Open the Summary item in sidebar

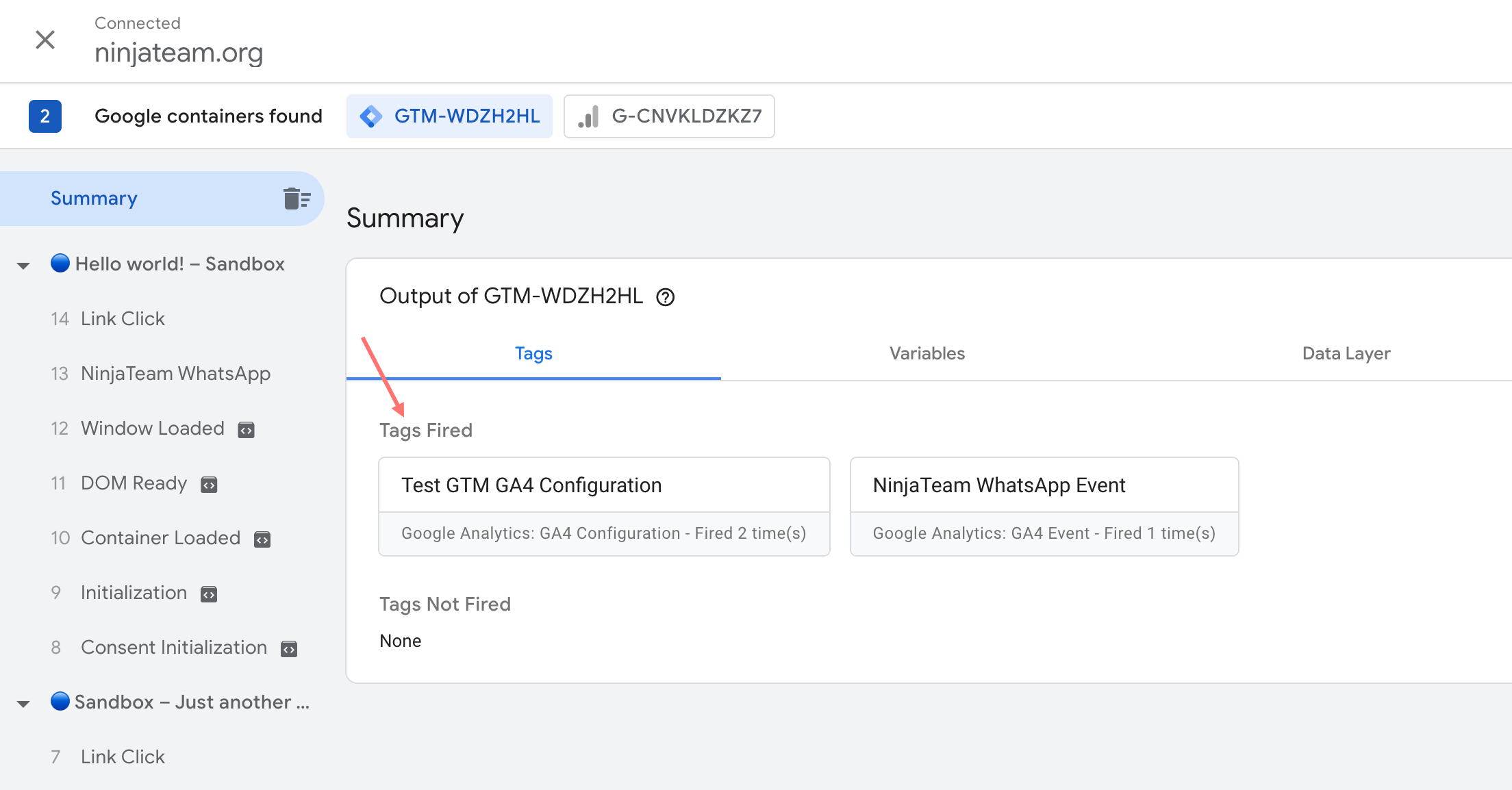[162, 199]
